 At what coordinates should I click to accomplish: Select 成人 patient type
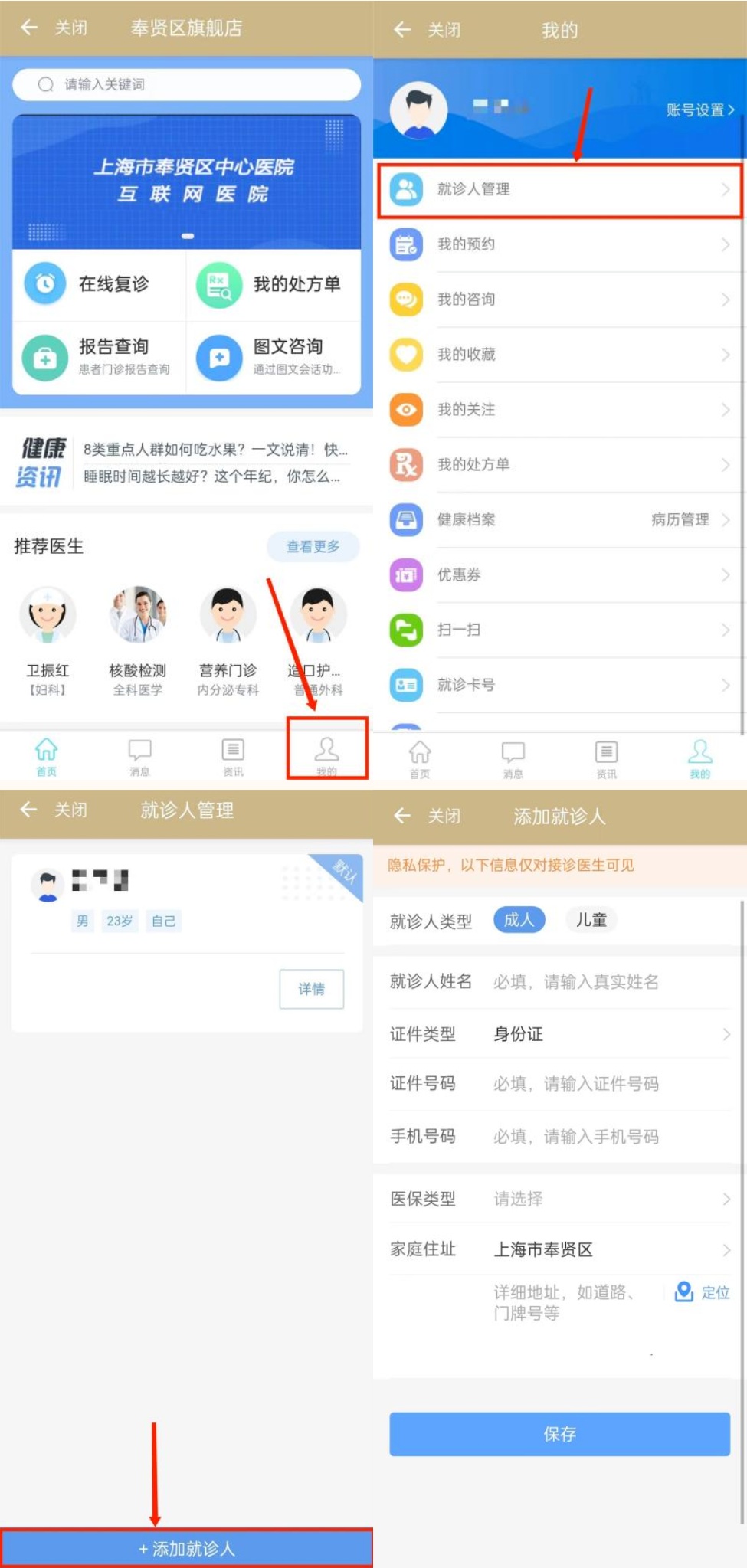point(519,920)
